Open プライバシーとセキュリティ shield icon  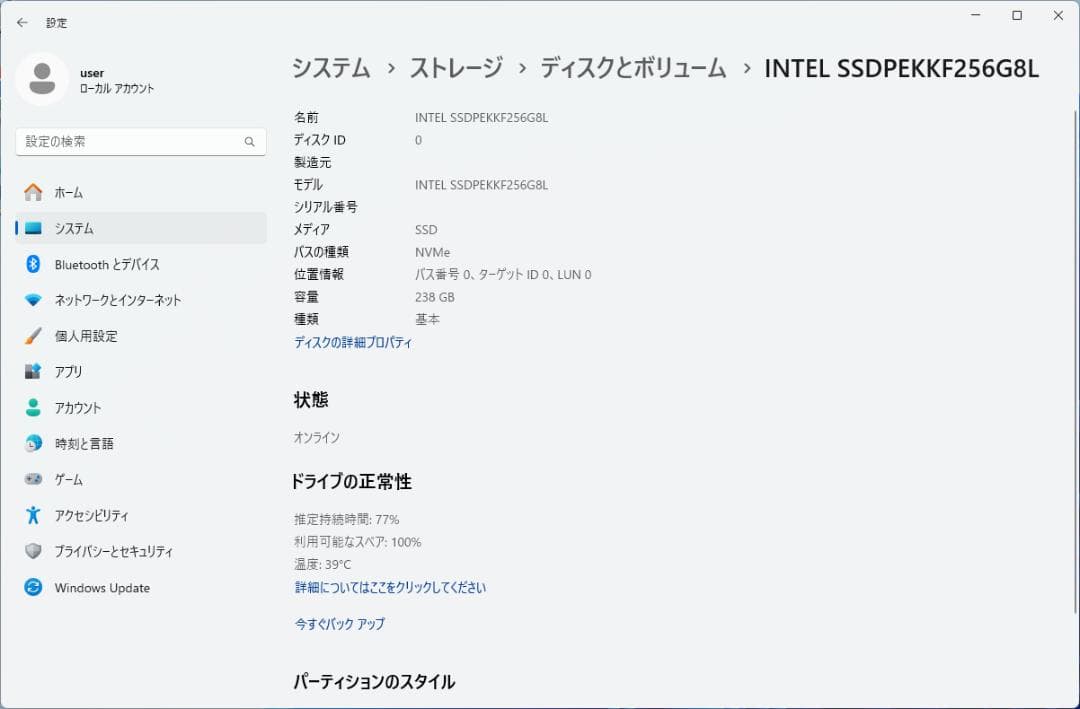[x=31, y=551]
